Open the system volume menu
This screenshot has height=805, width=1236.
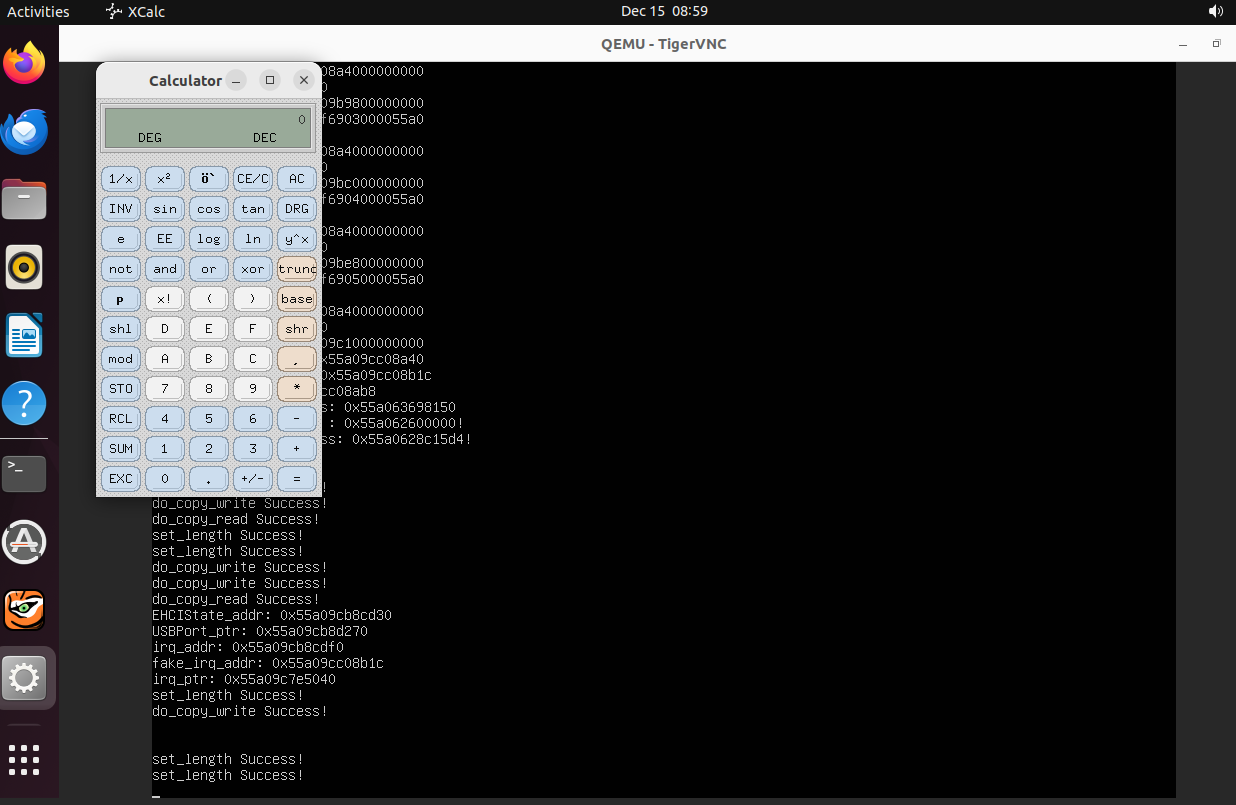(x=1215, y=12)
